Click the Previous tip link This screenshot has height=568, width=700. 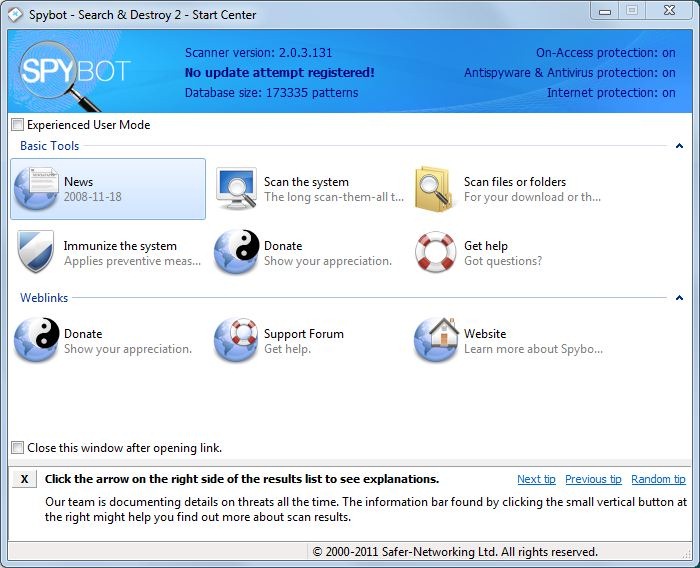(593, 479)
